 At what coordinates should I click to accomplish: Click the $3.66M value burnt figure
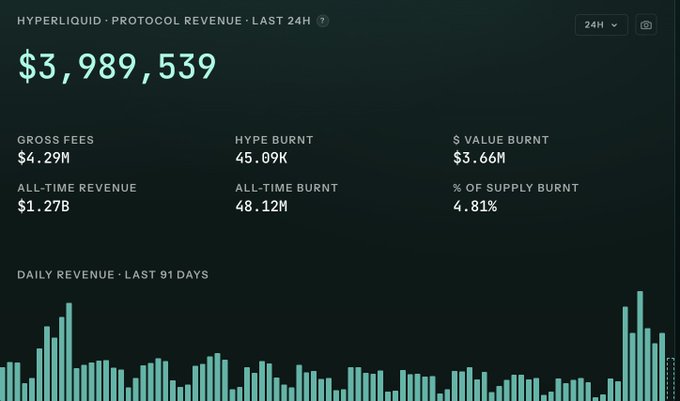tap(479, 158)
